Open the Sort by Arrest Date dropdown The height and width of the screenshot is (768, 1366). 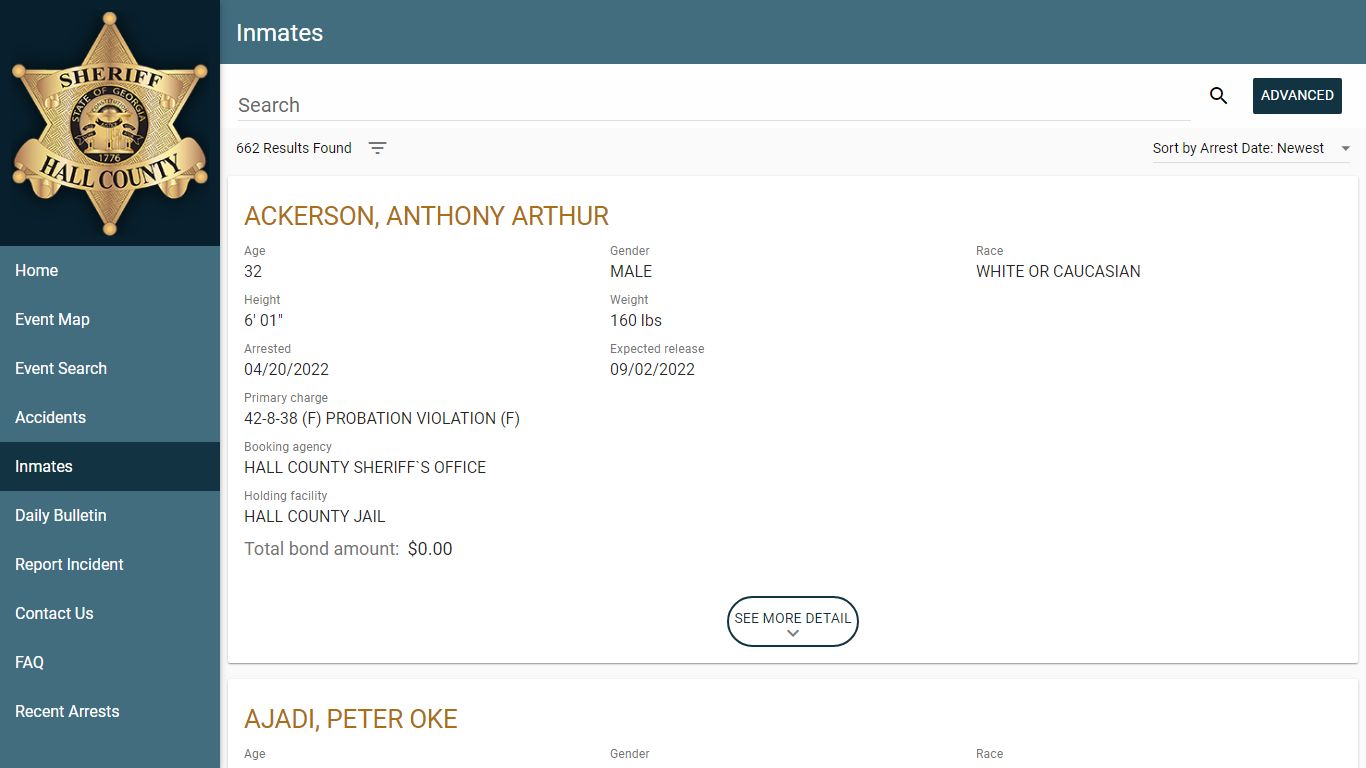click(x=1251, y=148)
